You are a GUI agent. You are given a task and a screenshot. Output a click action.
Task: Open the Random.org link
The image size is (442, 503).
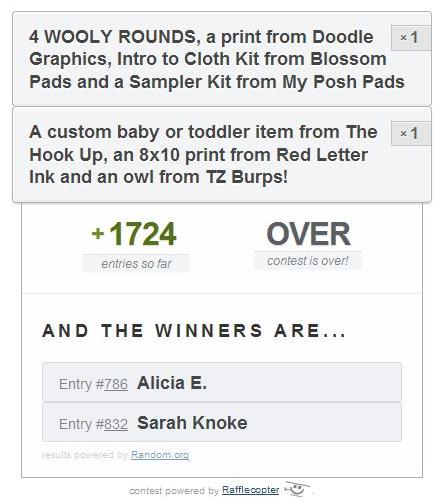[x=160, y=455]
